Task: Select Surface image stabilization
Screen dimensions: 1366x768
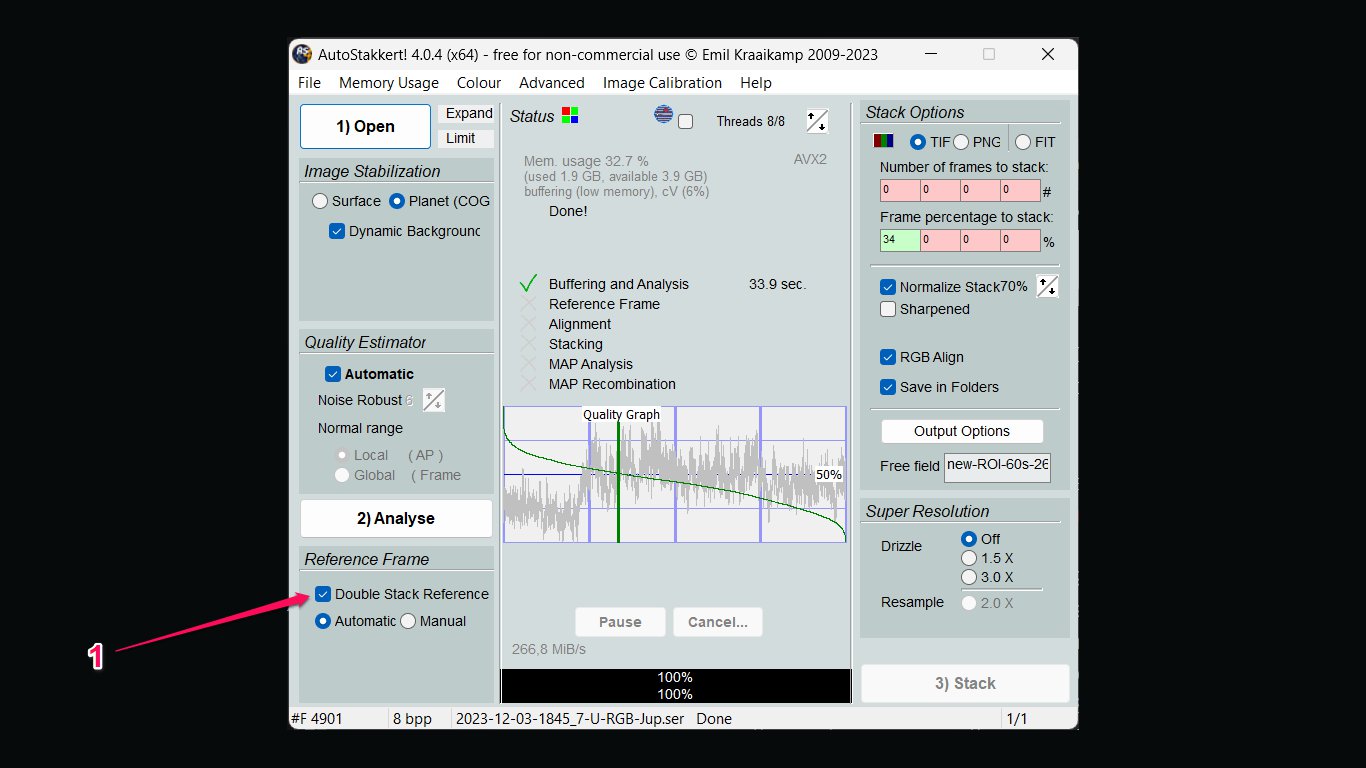Action: (x=320, y=201)
